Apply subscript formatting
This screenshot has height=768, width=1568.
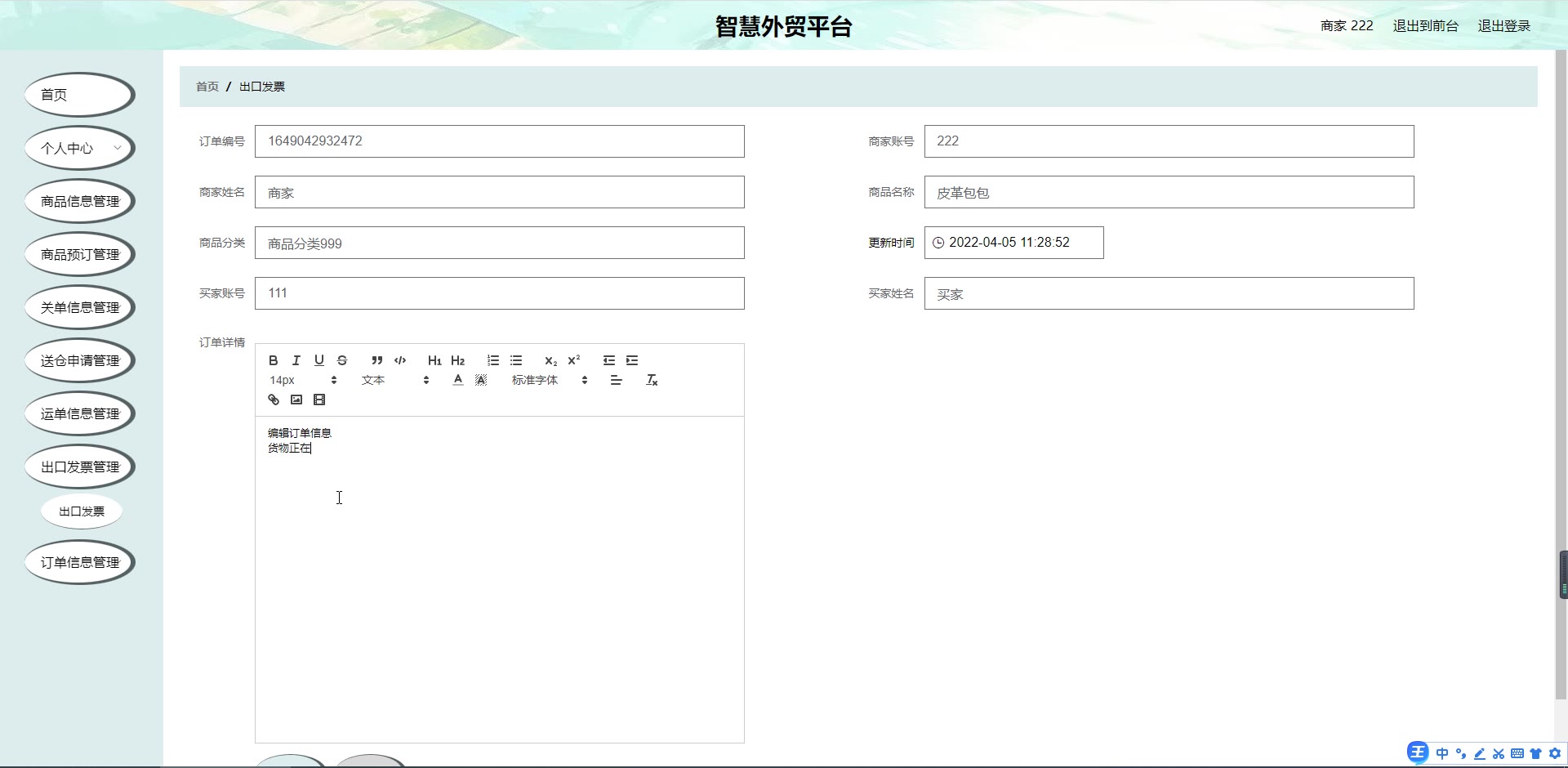551,360
